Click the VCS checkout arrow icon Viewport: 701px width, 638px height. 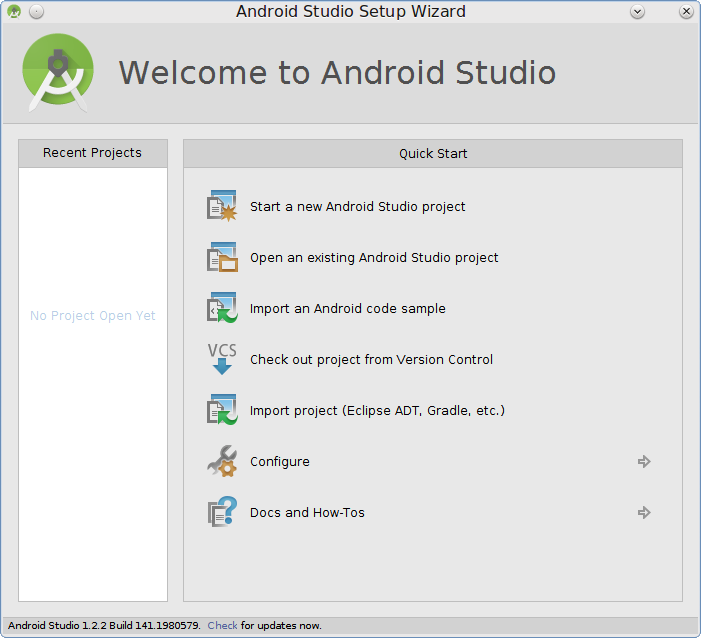(x=222, y=359)
